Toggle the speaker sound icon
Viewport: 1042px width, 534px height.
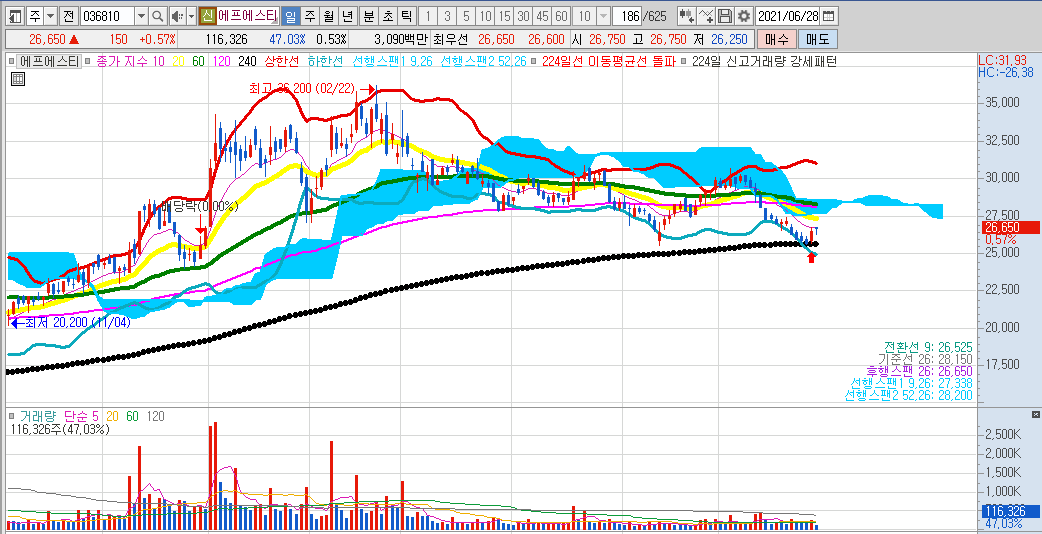[176, 16]
